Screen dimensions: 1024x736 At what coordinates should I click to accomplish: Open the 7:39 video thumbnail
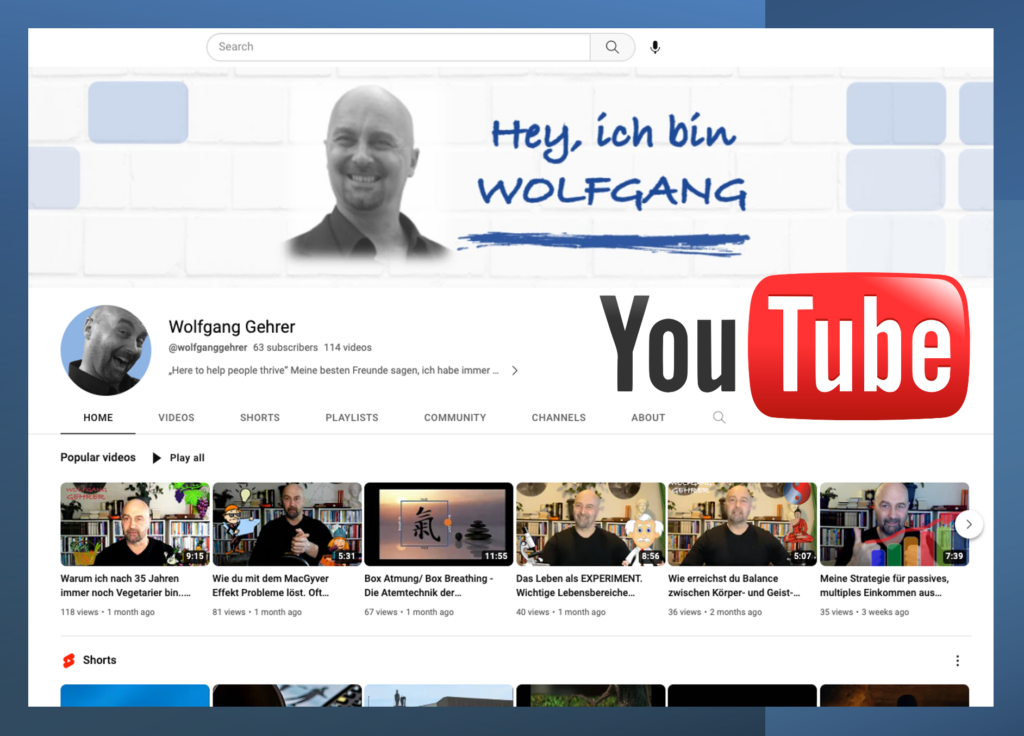pos(895,524)
